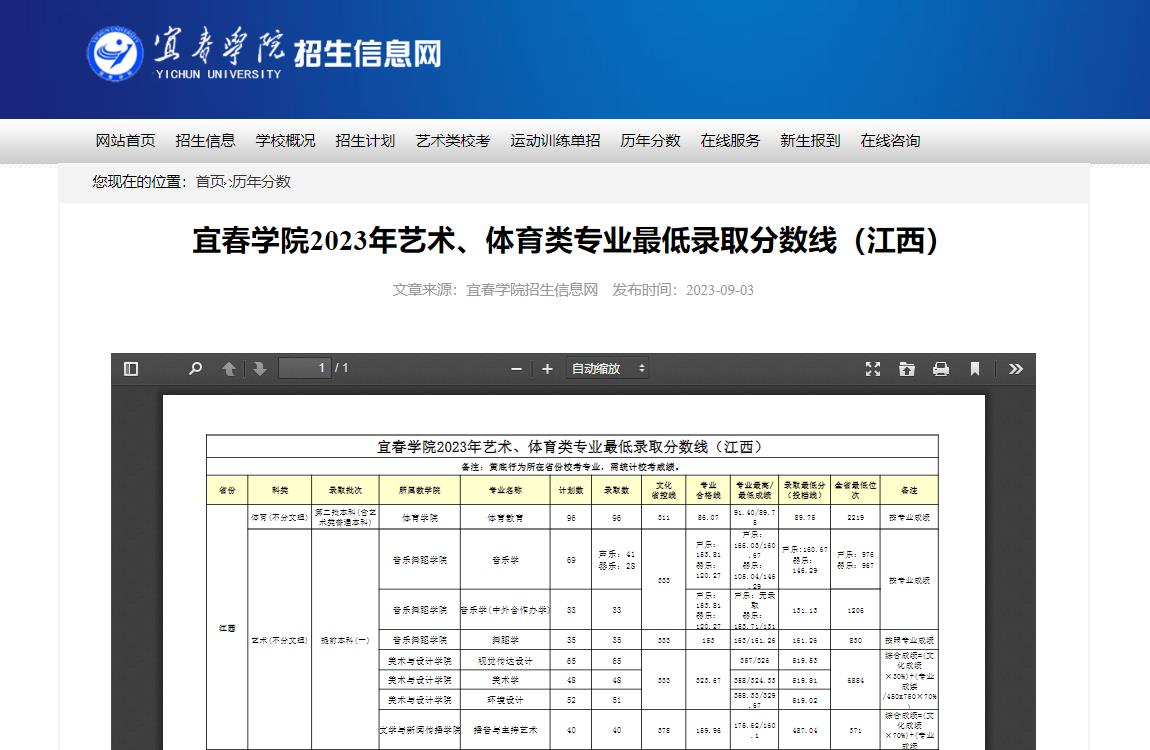Click the PDF table title row

(572, 446)
